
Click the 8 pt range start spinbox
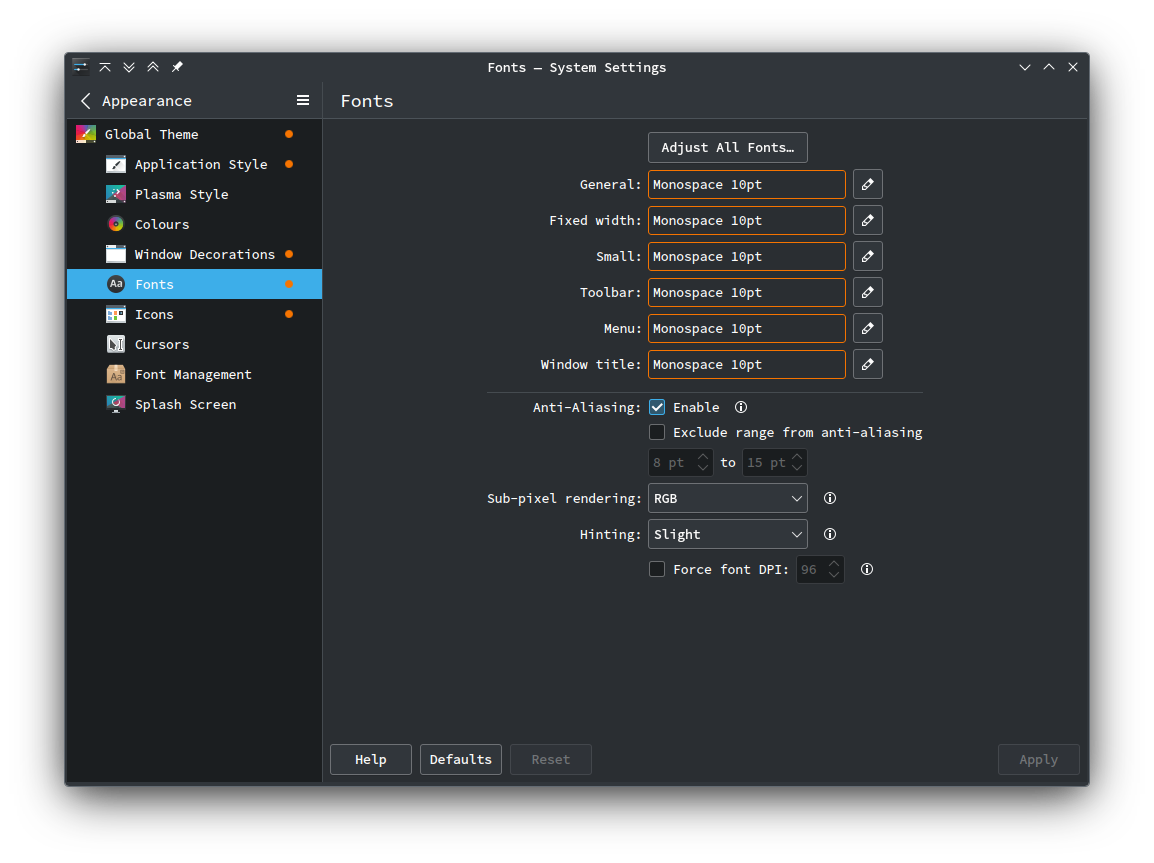681,463
